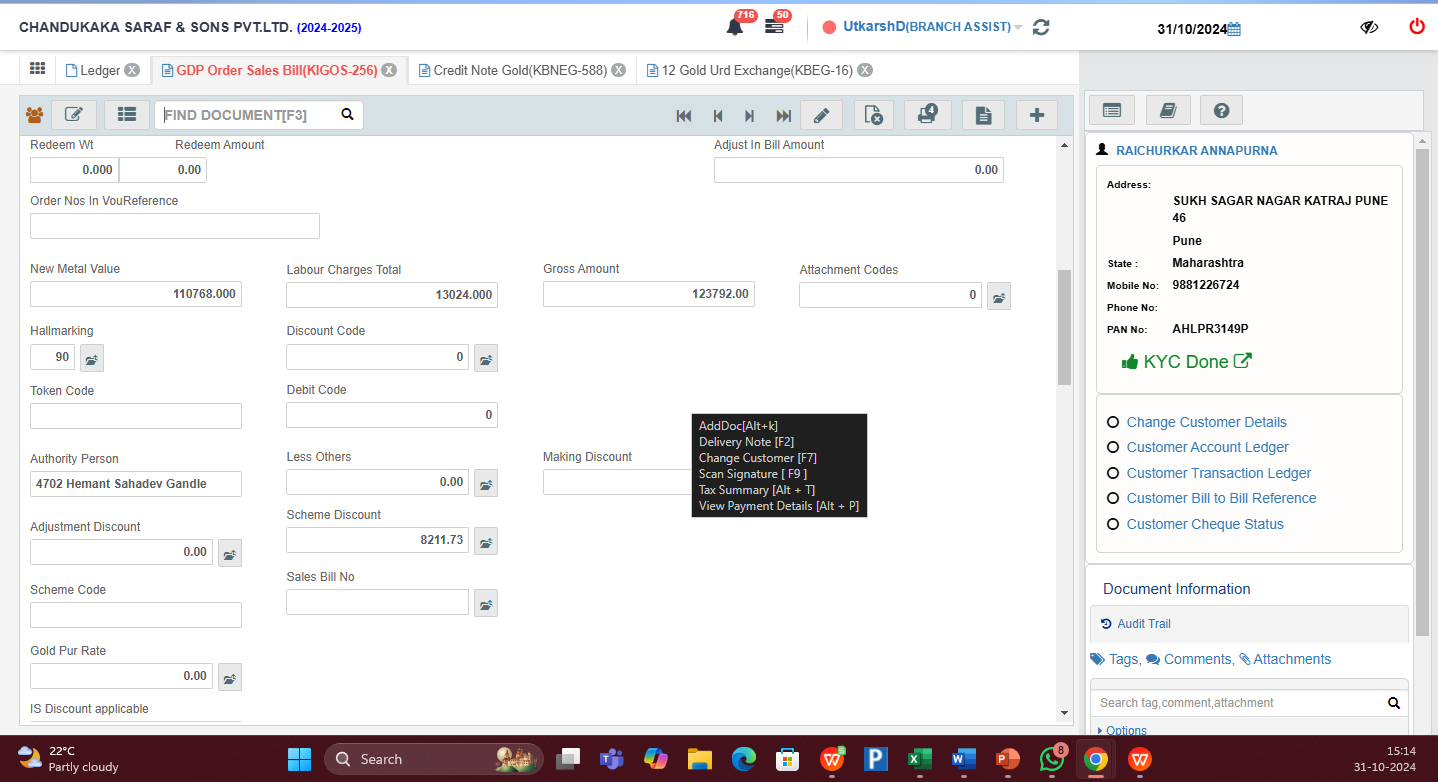Open Less Others folder lookup icon
Screen dimensions: 1438x782
pos(485,483)
